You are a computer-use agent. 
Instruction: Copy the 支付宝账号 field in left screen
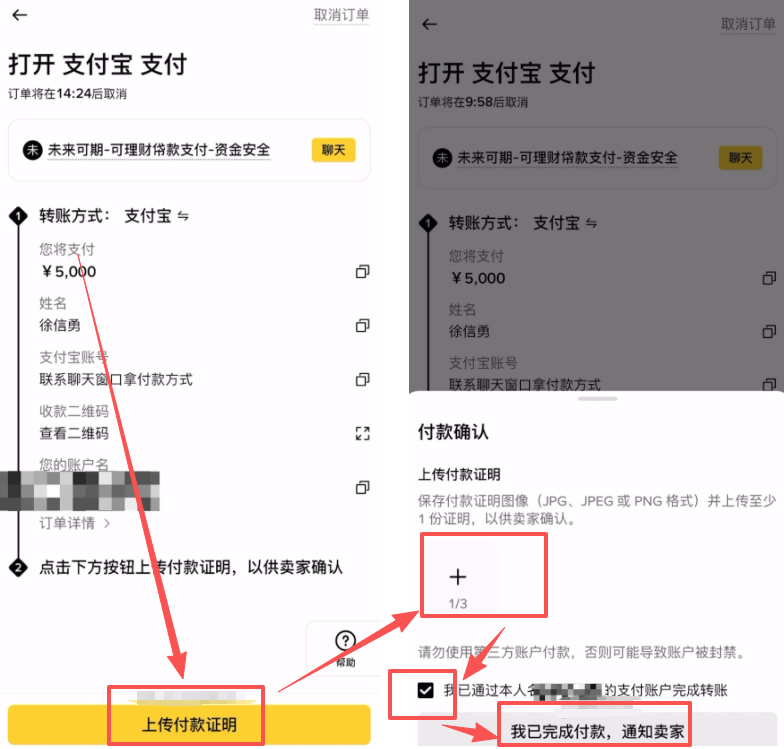pos(362,379)
